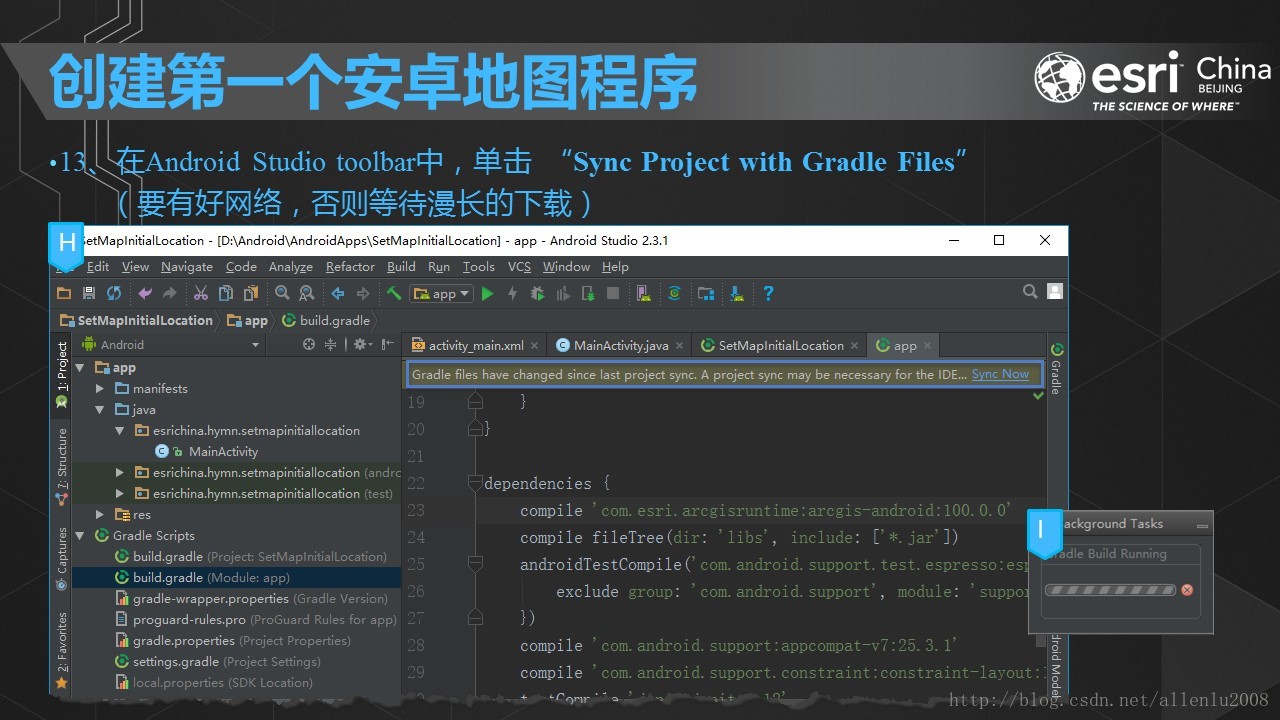Click the Replace magnifier icon
Image resolution: width=1280 pixels, height=720 pixels.
307,293
